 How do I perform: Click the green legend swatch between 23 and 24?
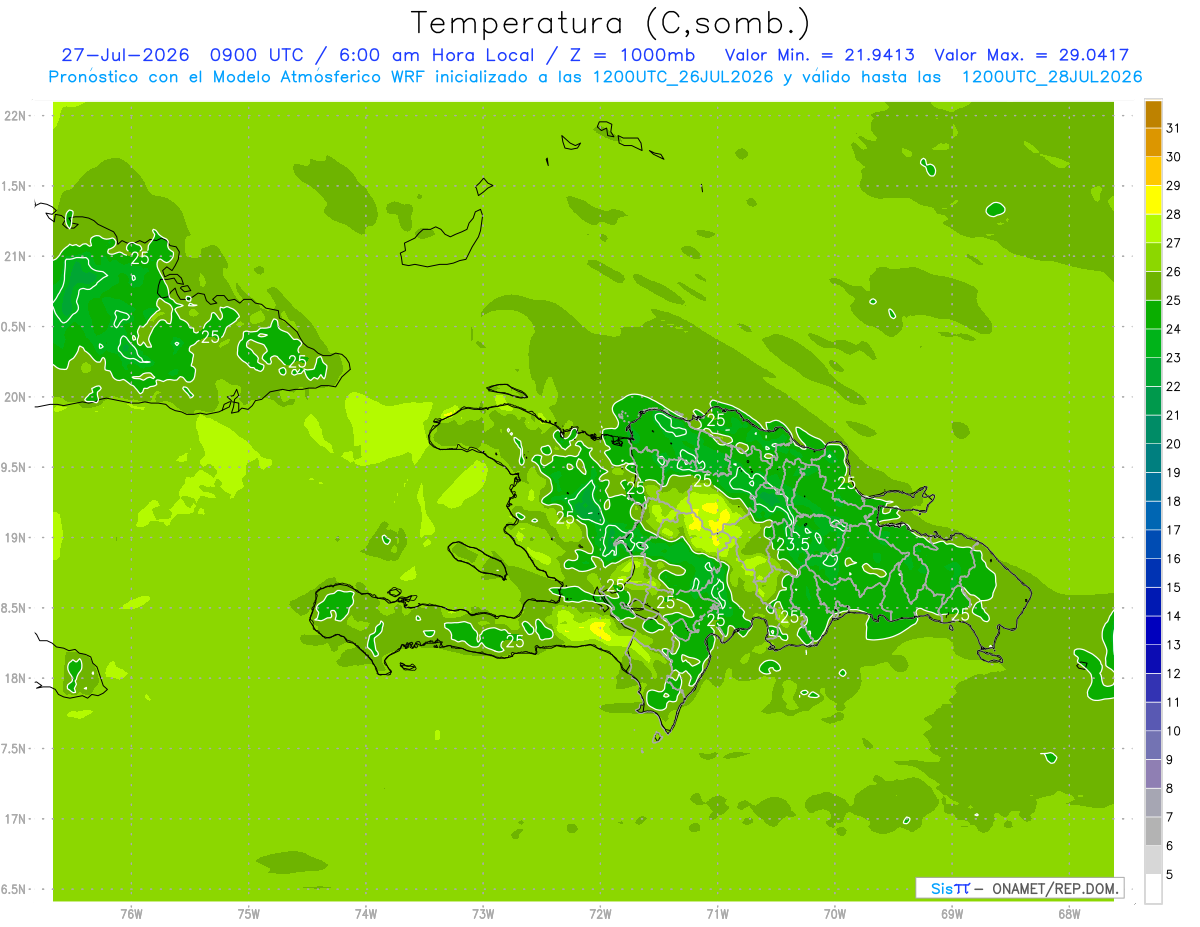click(x=1153, y=343)
